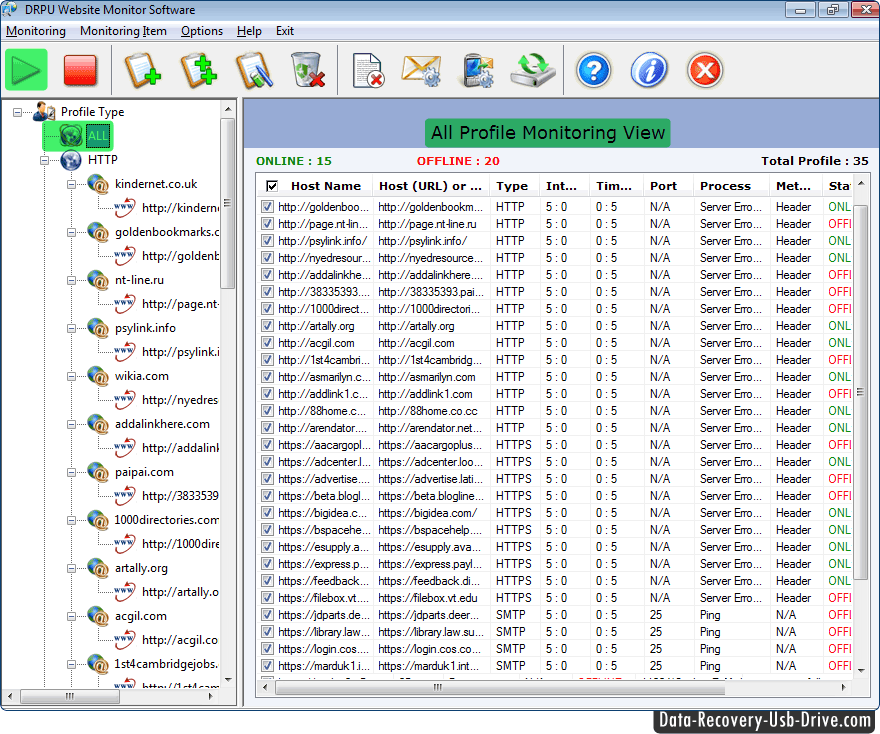880x734 pixels.
Task: Open the computer settings gear icon
Action: click(x=478, y=70)
